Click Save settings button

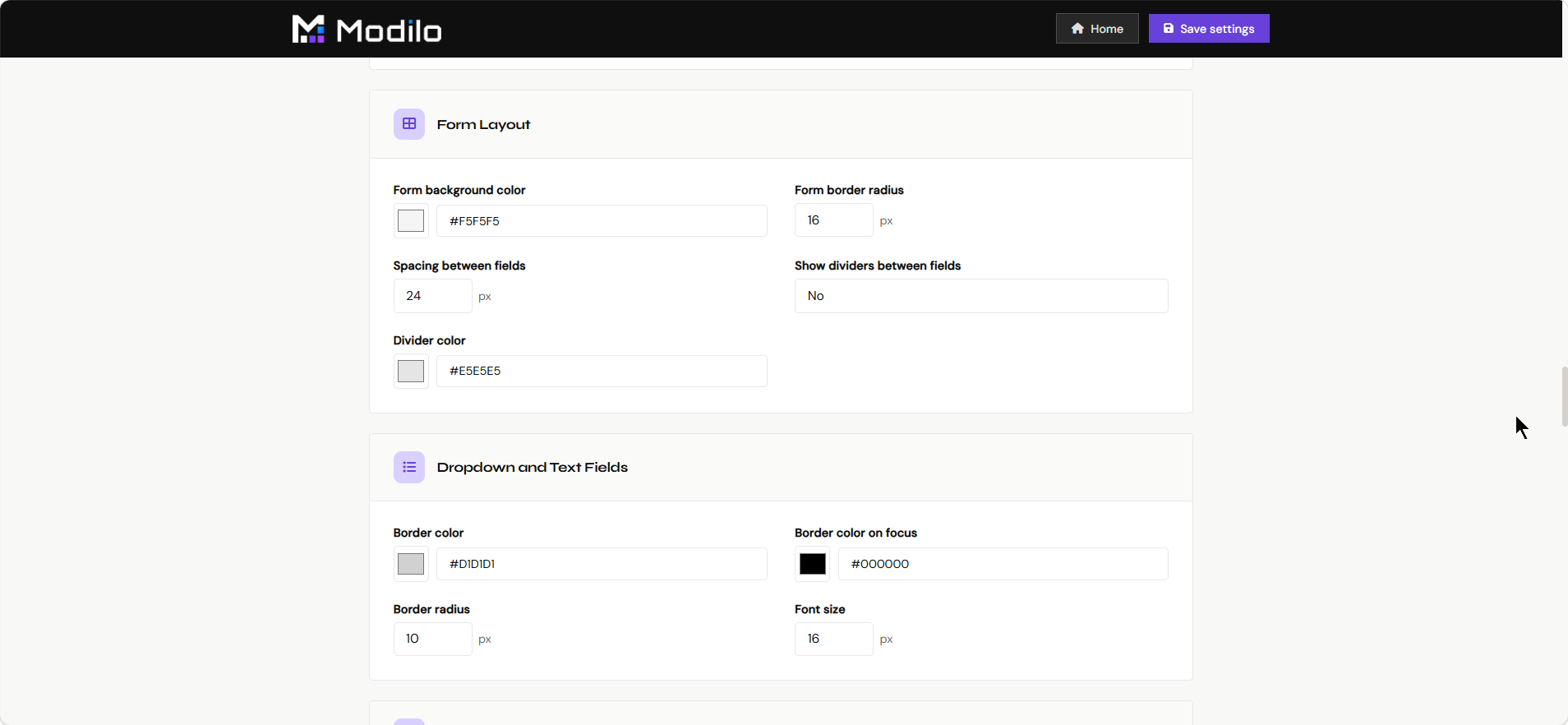point(1209,29)
